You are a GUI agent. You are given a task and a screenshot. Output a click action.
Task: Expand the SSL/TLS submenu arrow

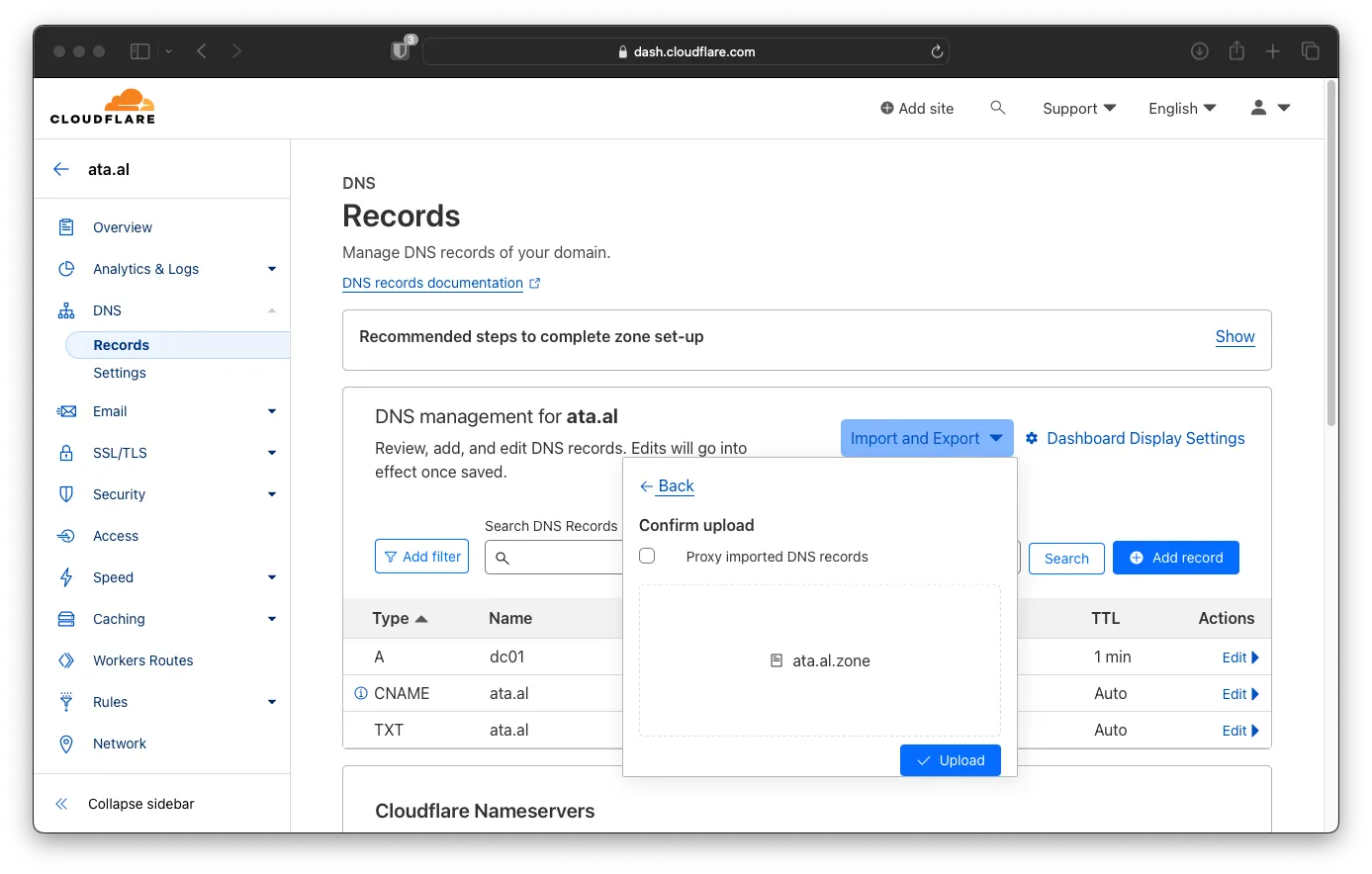pyautogui.click(x=272, y=453)
